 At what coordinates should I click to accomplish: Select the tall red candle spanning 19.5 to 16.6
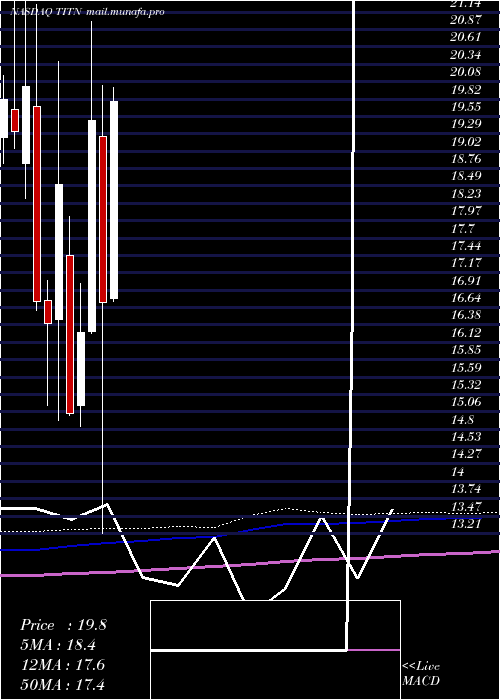[37, 204]
